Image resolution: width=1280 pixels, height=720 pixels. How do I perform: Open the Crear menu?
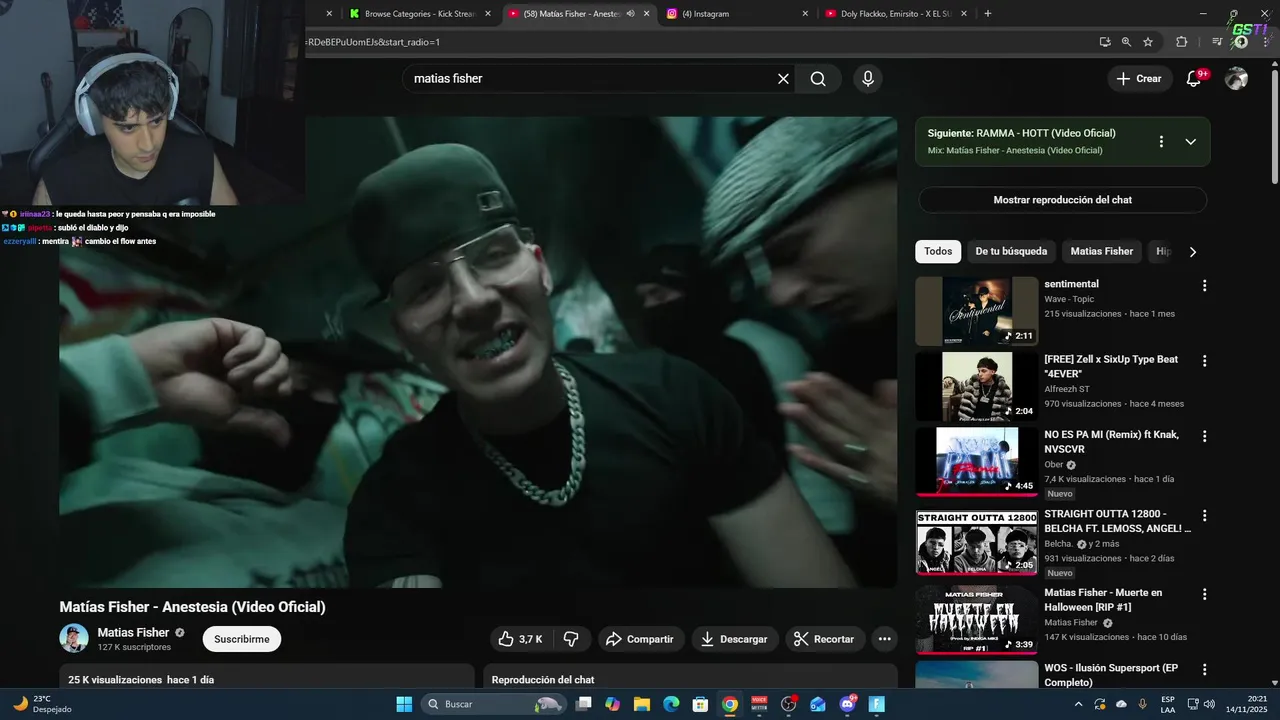point(1139,79)
